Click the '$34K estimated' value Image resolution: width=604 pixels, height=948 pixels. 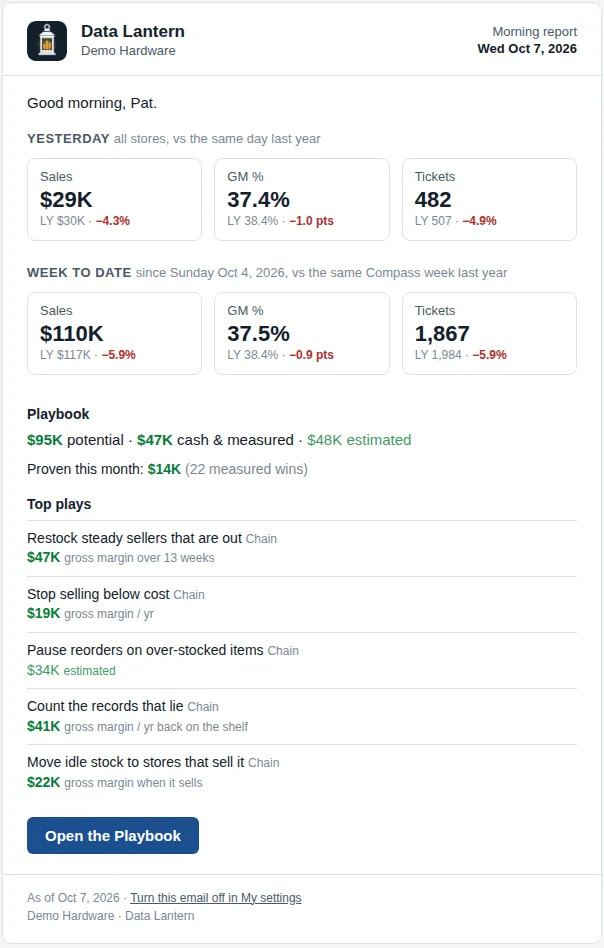point(71,670)
